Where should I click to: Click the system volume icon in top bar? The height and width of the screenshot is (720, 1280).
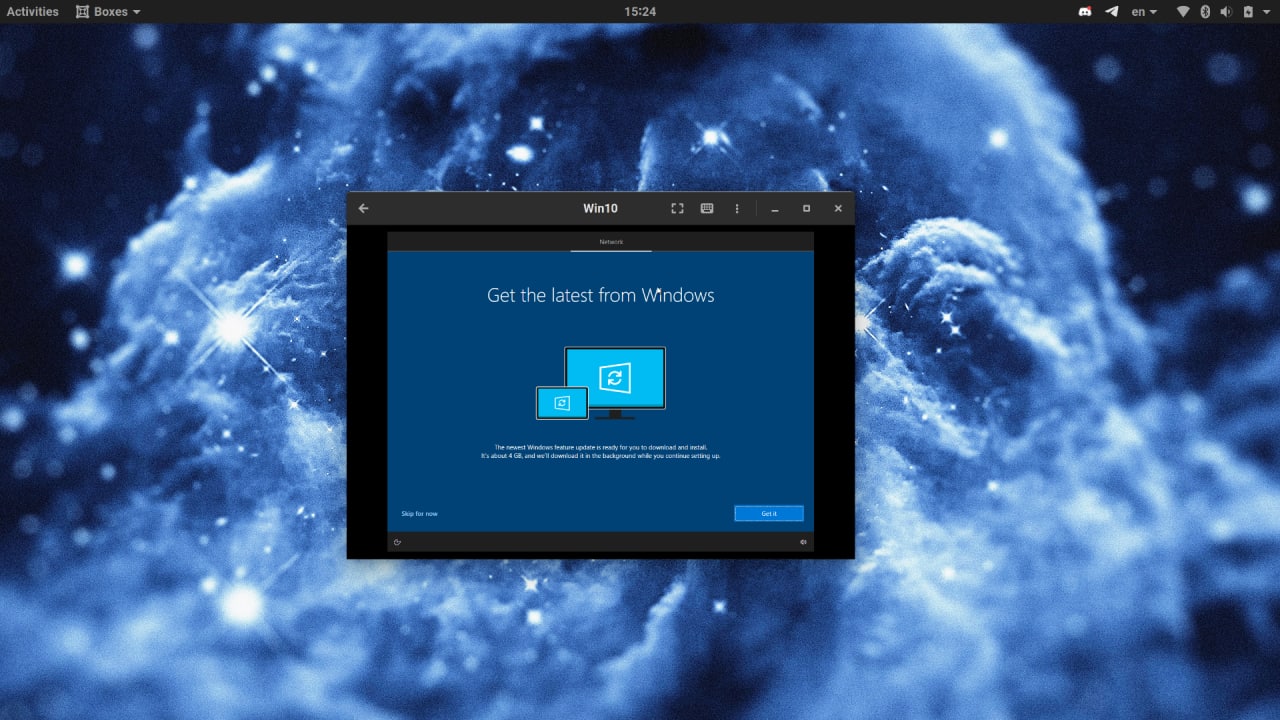click(x=1227, y=12)
